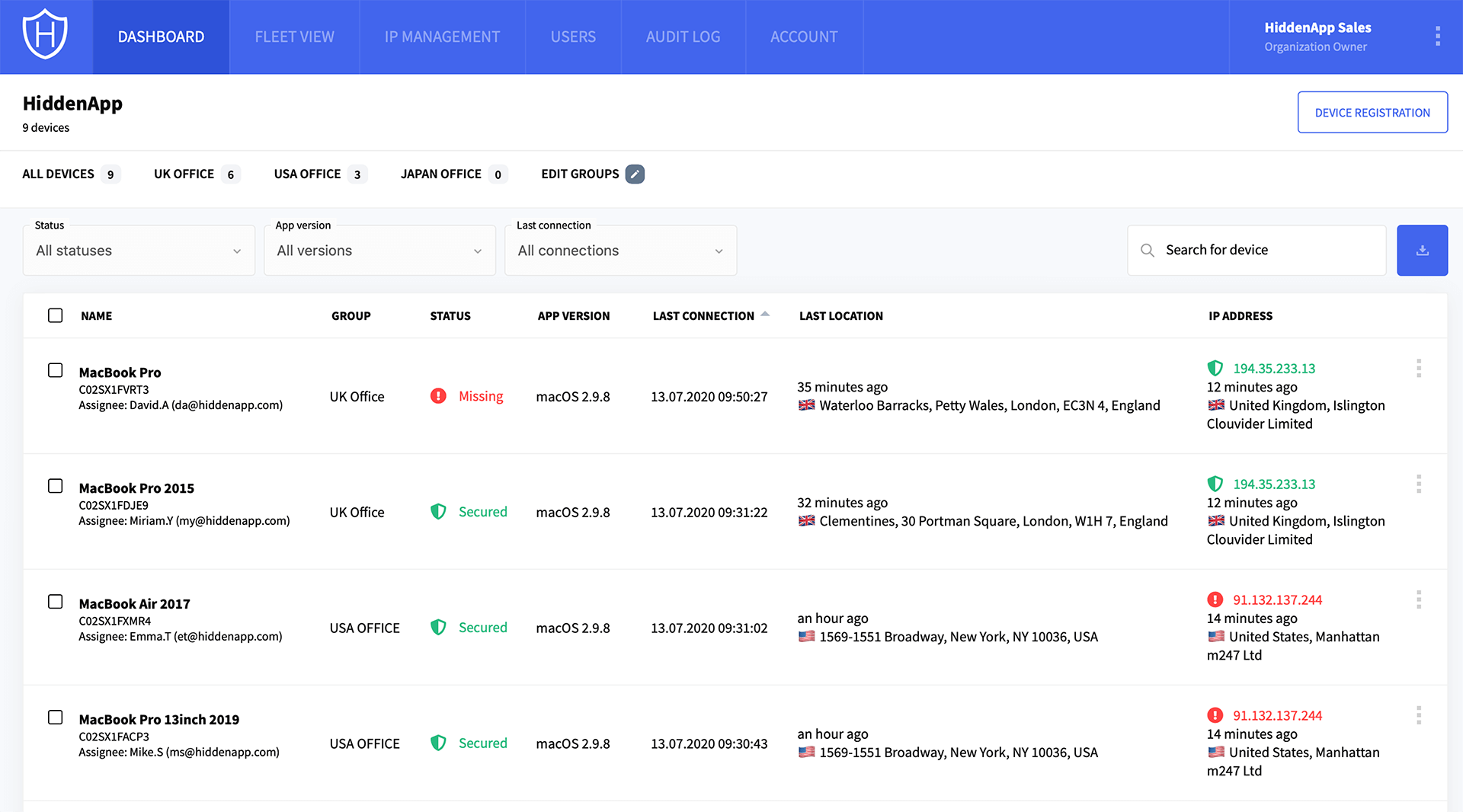The image size is (1463, 812).
Task: Click the search magnifier icon
Action: [x=1147, y=250]
